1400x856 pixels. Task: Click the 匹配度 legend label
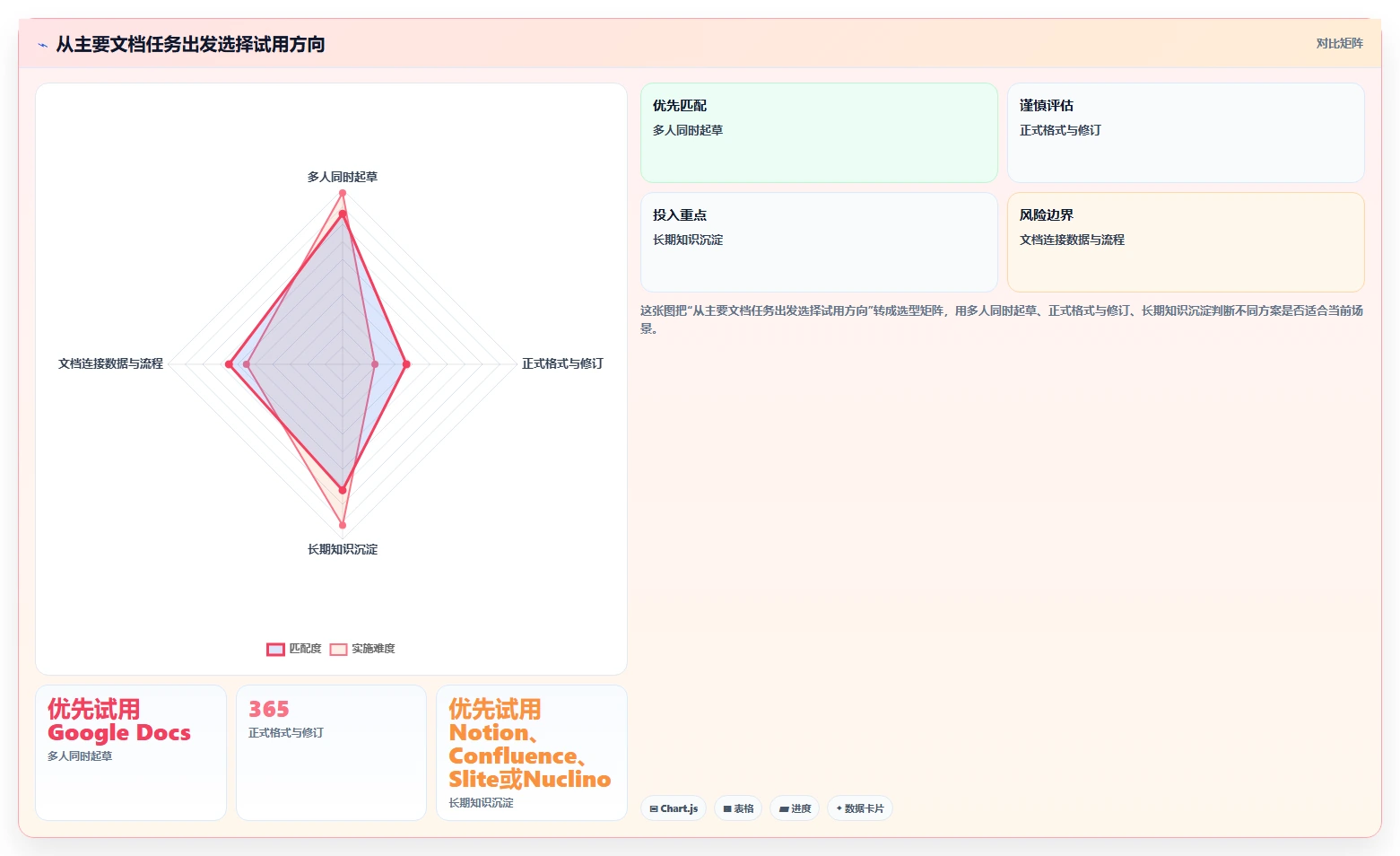(x=305, y=649)
